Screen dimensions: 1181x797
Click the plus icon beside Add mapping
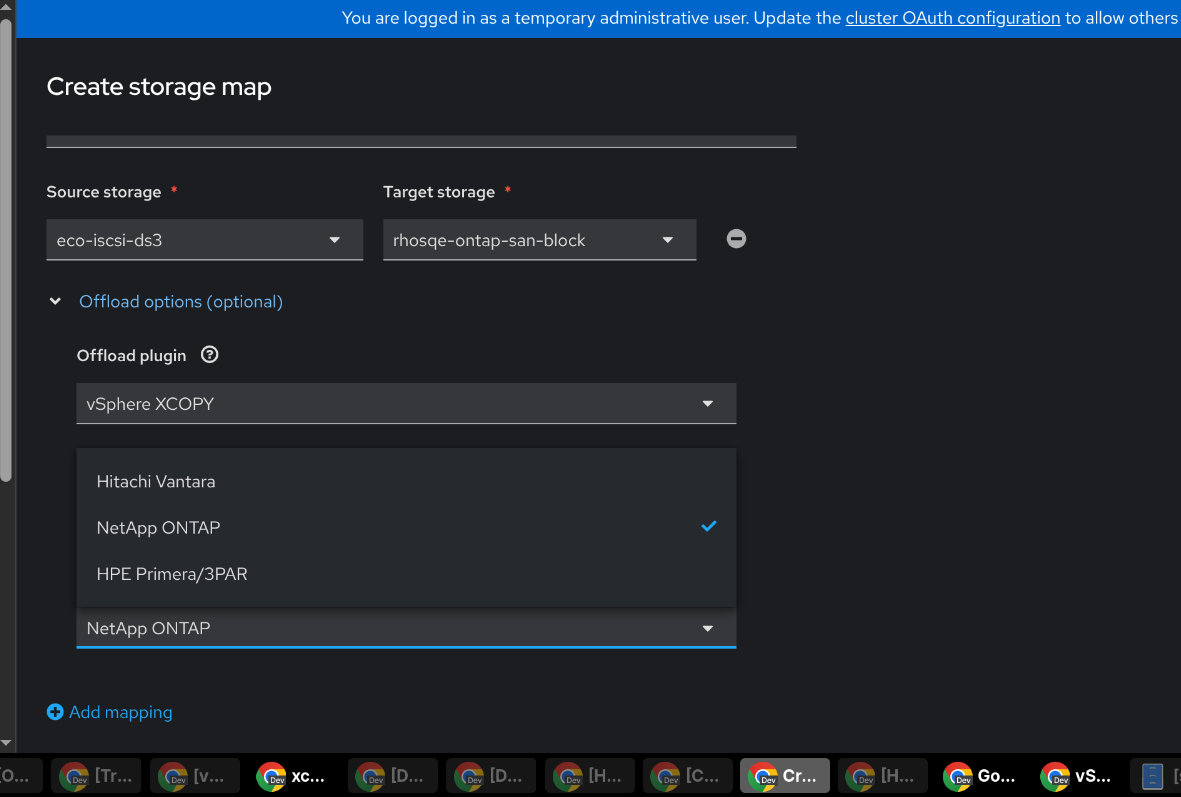[x=55, y=712]
